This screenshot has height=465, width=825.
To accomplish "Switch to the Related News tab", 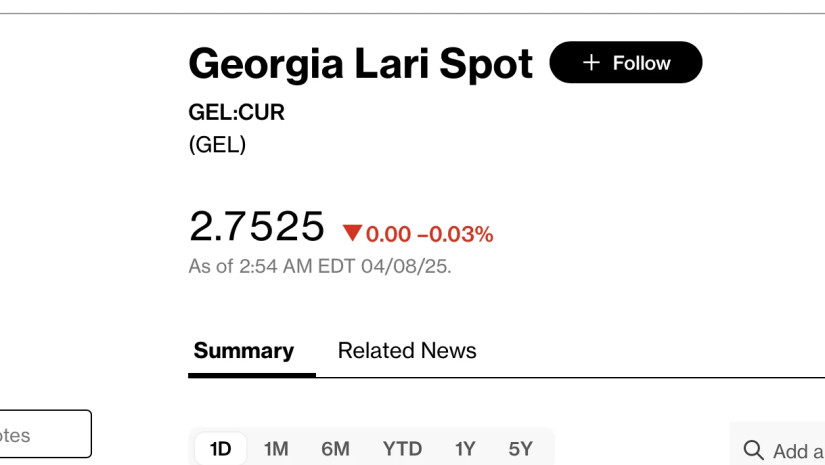I will click(407, 351).
